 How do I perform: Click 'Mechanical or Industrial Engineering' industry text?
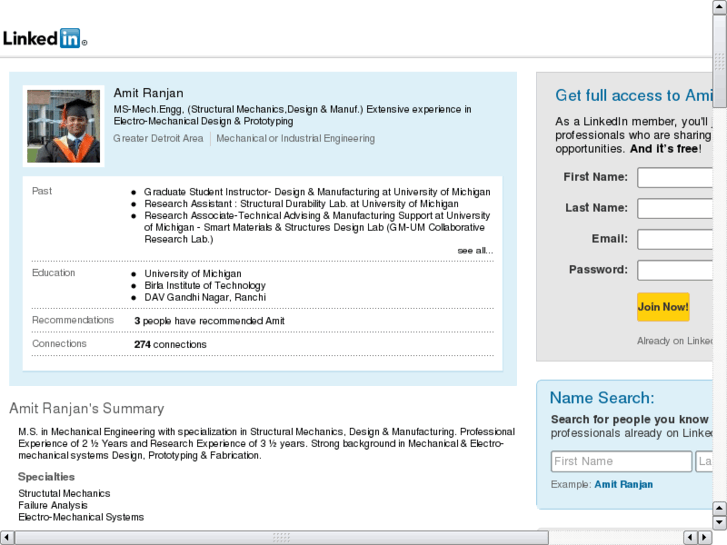click(x=295, y=138)
